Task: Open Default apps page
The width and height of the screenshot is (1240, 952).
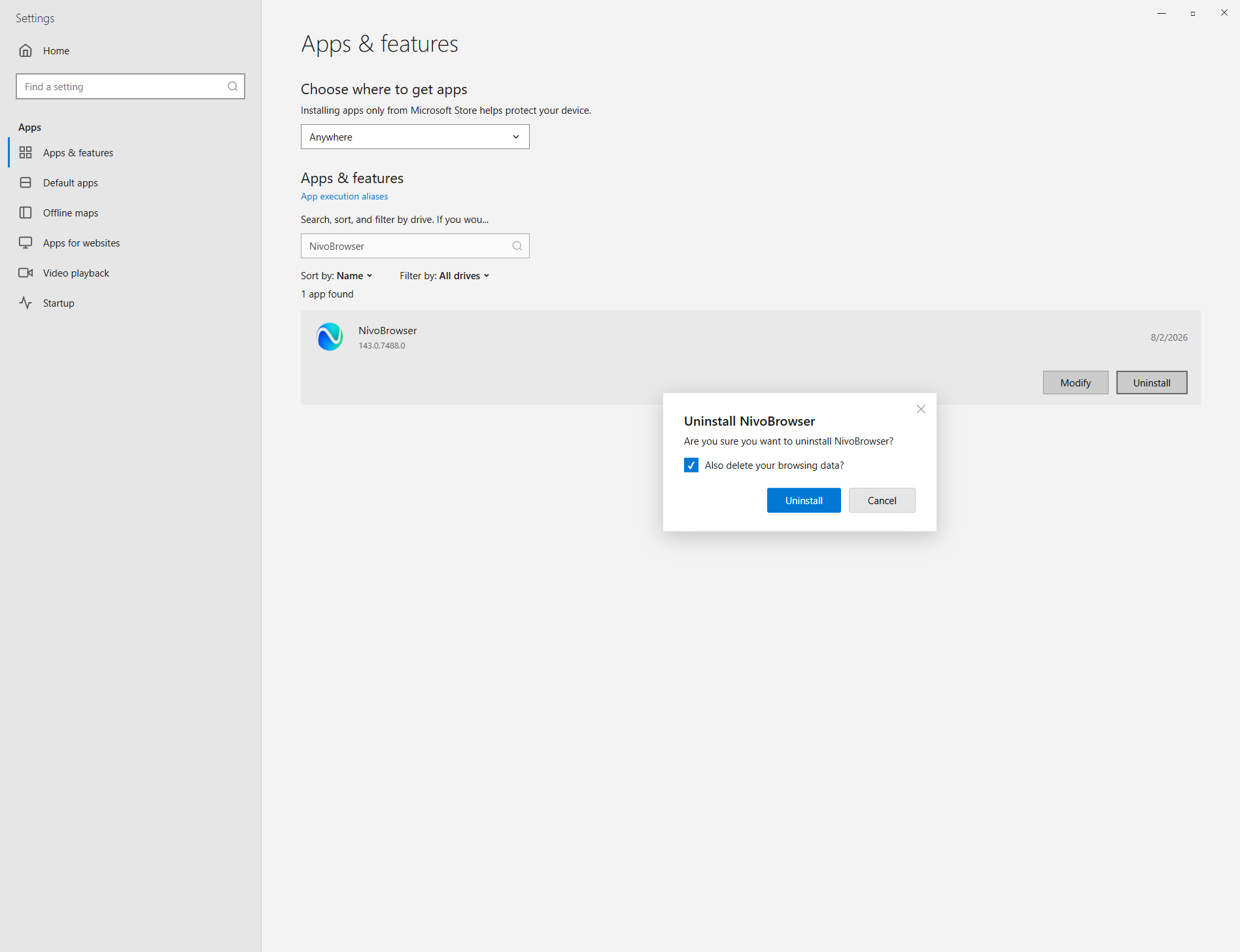Action: [x=131, y=182]
